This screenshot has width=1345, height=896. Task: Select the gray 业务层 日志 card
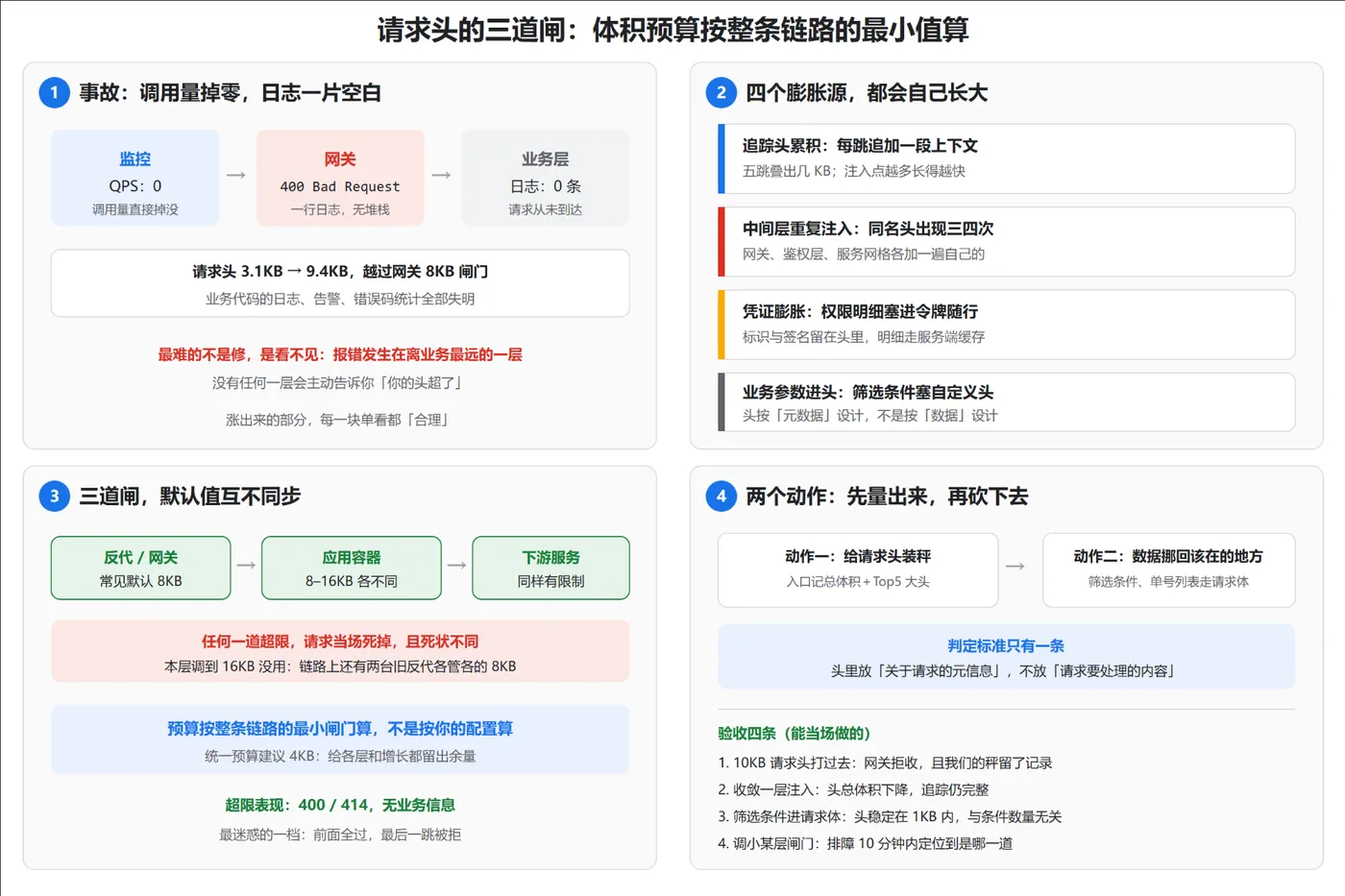(546, 178)
